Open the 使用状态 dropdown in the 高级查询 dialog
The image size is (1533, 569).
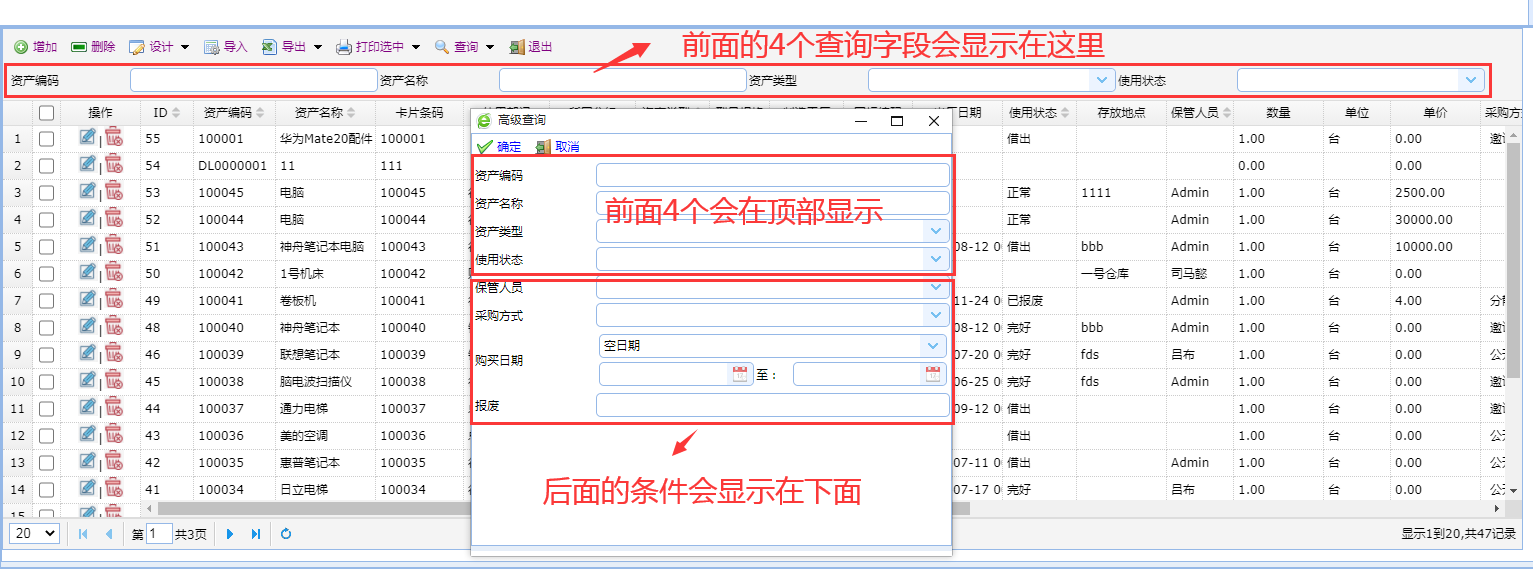click(x=936, y=259)
